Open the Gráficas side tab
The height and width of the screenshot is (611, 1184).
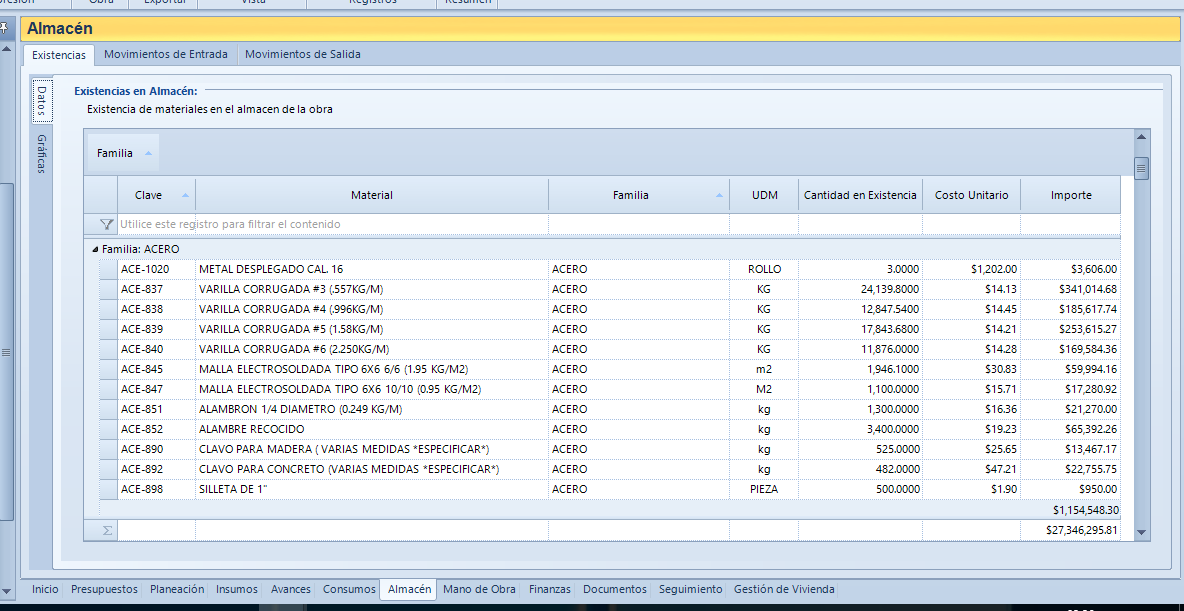click(42, 154)
